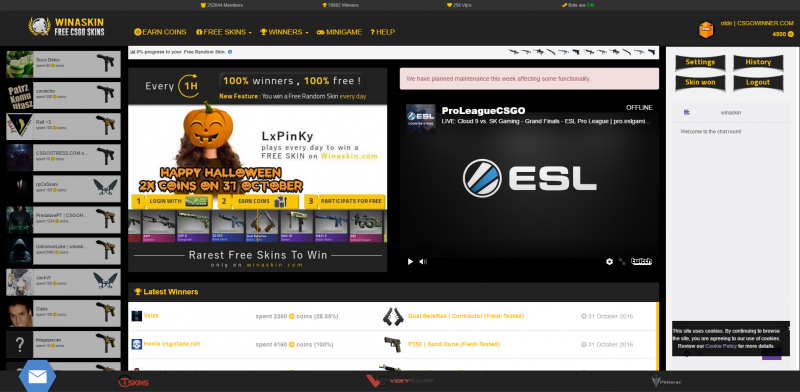Click the Twitch logo in player
Viewport: 800px width, 392px height.
click(641, 261)
